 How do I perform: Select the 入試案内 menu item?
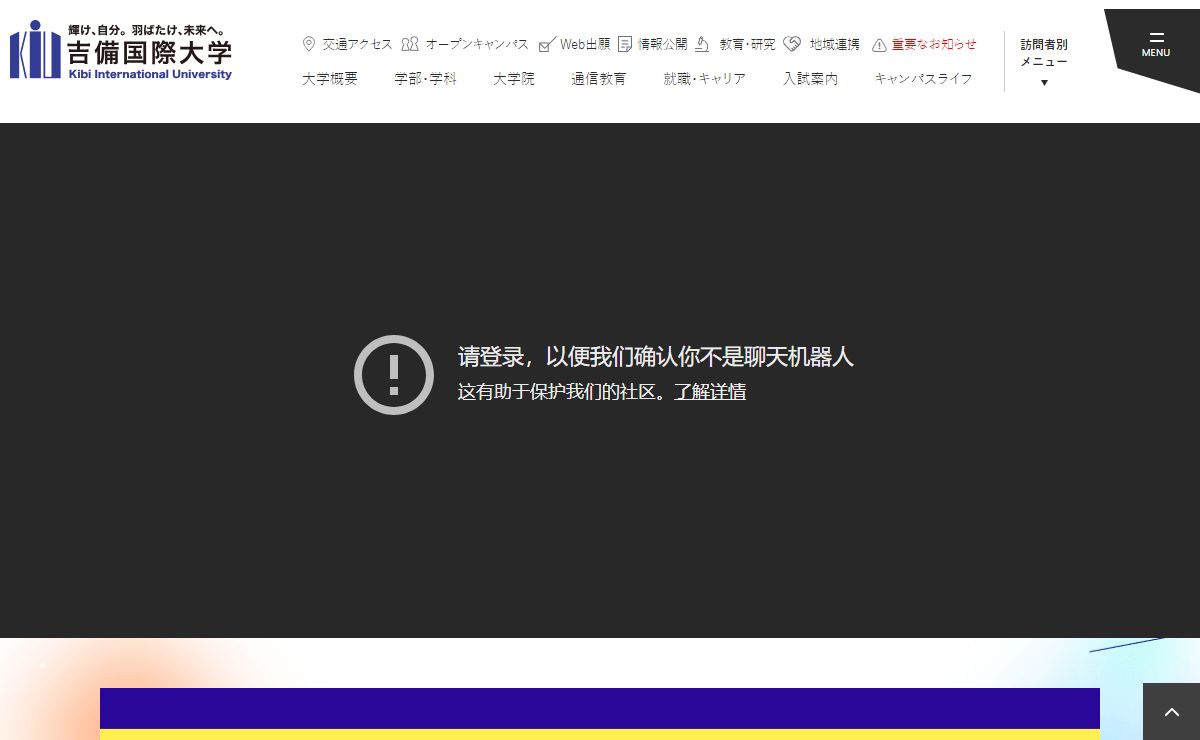coord(811,79)
